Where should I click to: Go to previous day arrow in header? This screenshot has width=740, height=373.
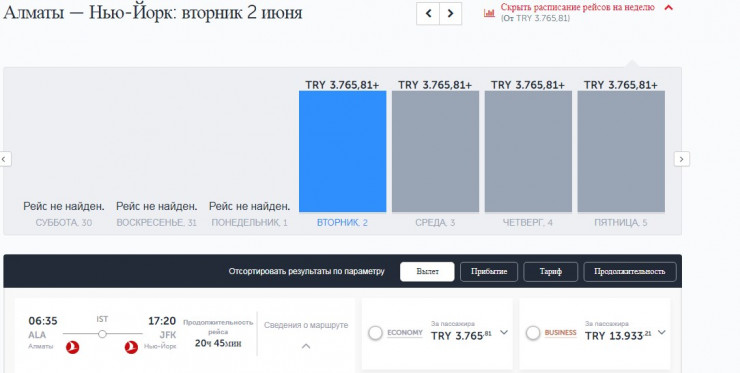point(428,14)
